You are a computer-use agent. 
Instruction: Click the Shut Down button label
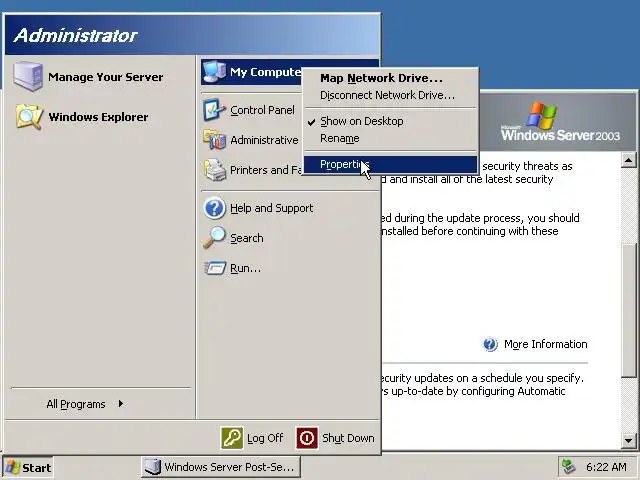(x=348, y=438)
